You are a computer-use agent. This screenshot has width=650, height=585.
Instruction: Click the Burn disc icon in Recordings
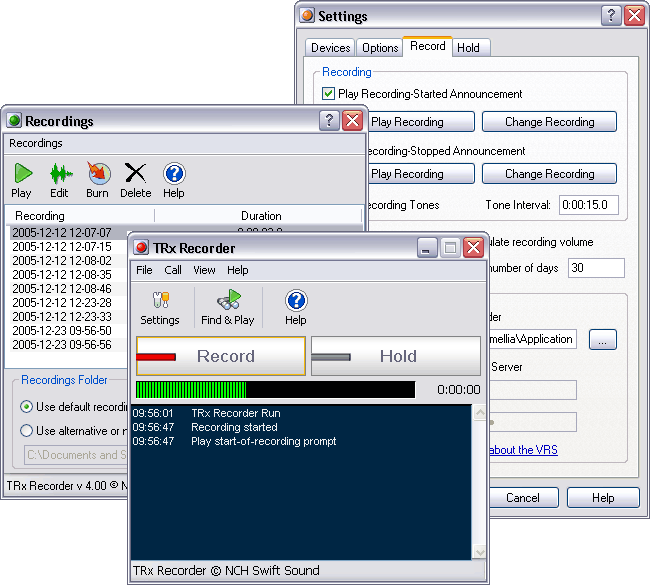(x=98, y=173)
